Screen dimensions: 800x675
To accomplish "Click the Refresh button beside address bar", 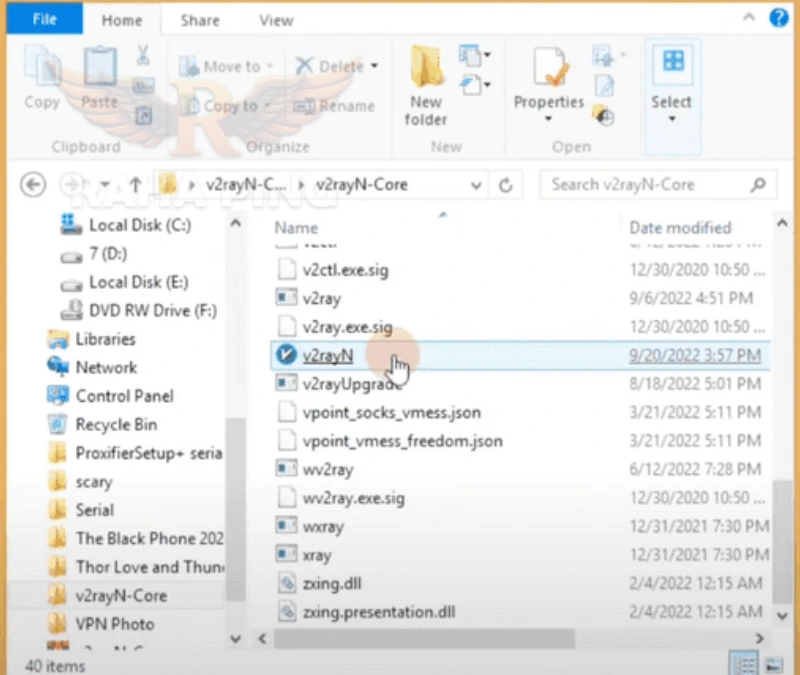I will tap(506, 185).
